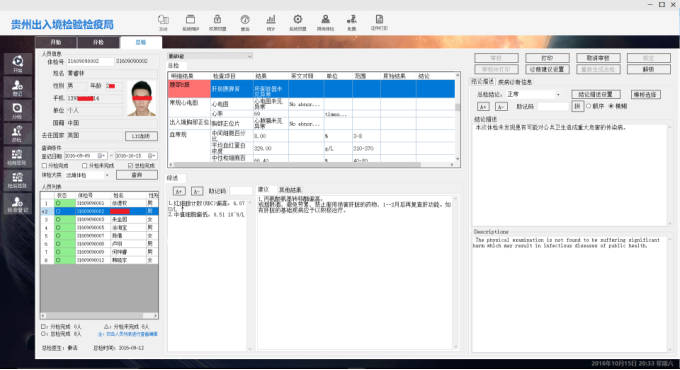The width and height of the screenshot is (680, 370).
Task: Select the 分检 sidebar icon
Action: (x=17, y=110)
